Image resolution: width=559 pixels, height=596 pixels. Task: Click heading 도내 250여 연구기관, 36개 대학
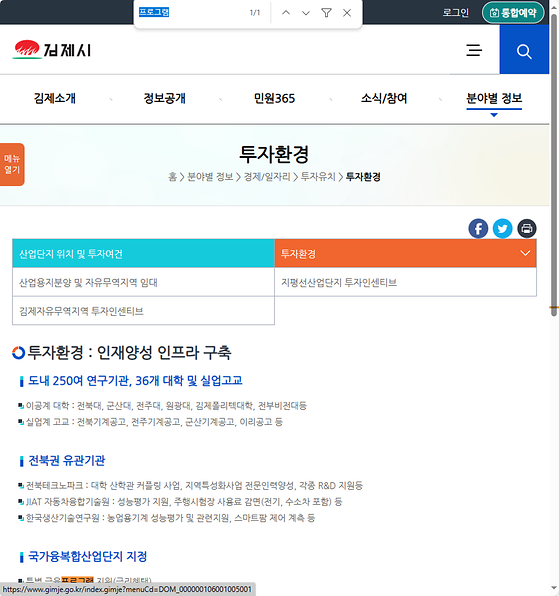coord(135,380)
